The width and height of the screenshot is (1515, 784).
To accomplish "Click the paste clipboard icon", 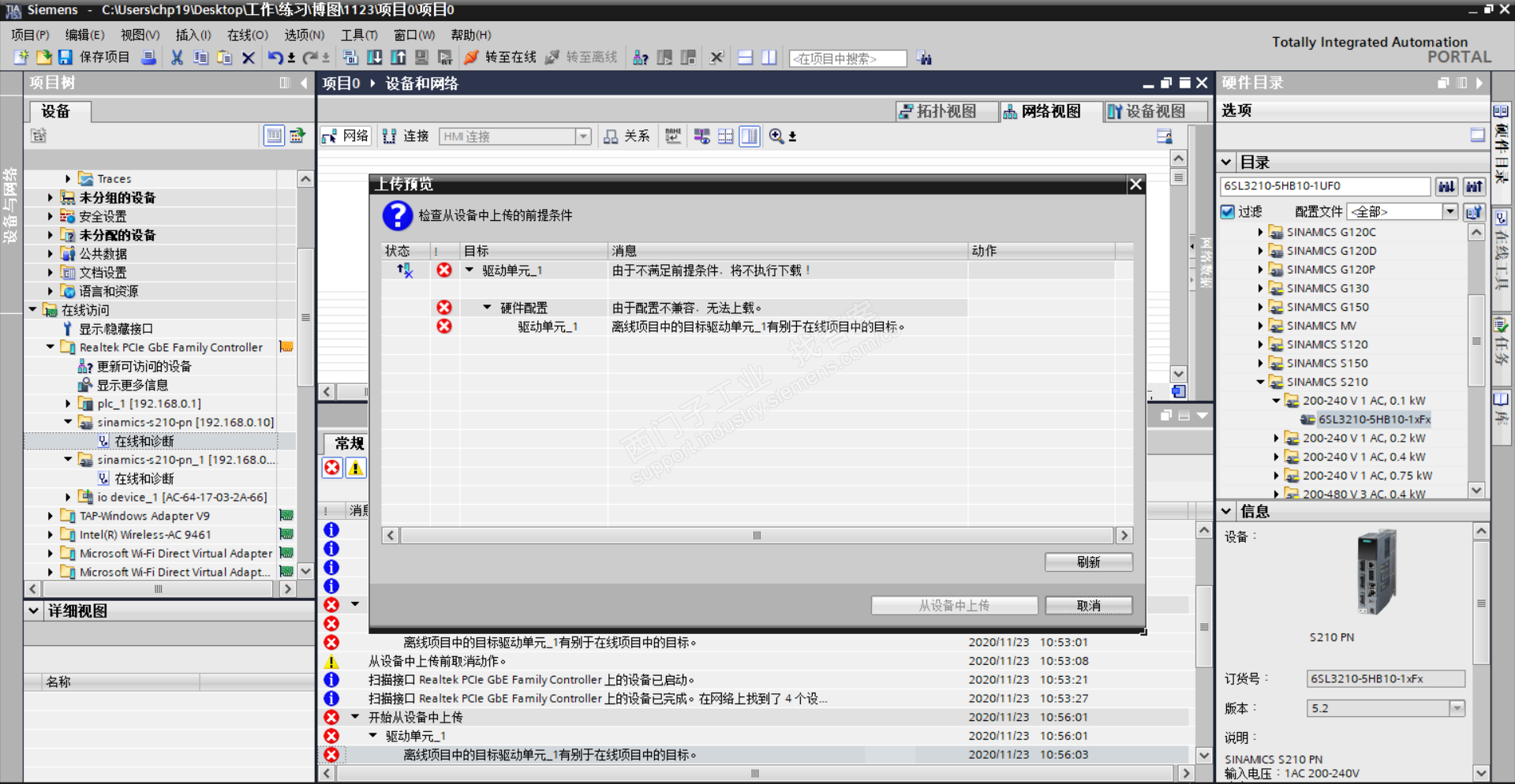I will (x=224, y=58).
